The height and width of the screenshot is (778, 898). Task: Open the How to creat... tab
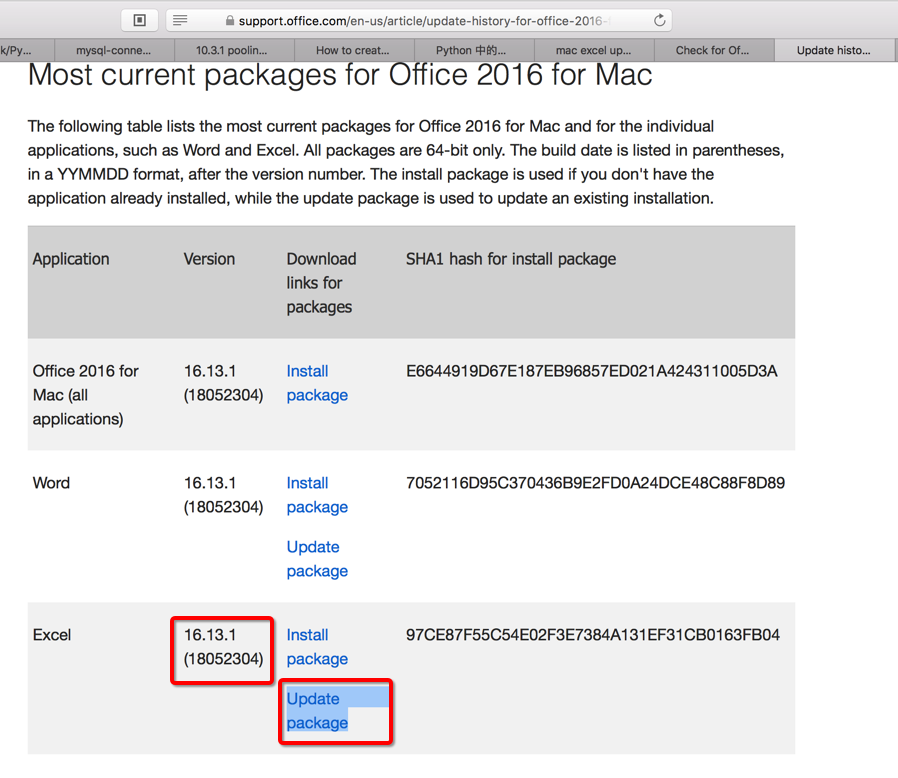[x=353, y=50]
